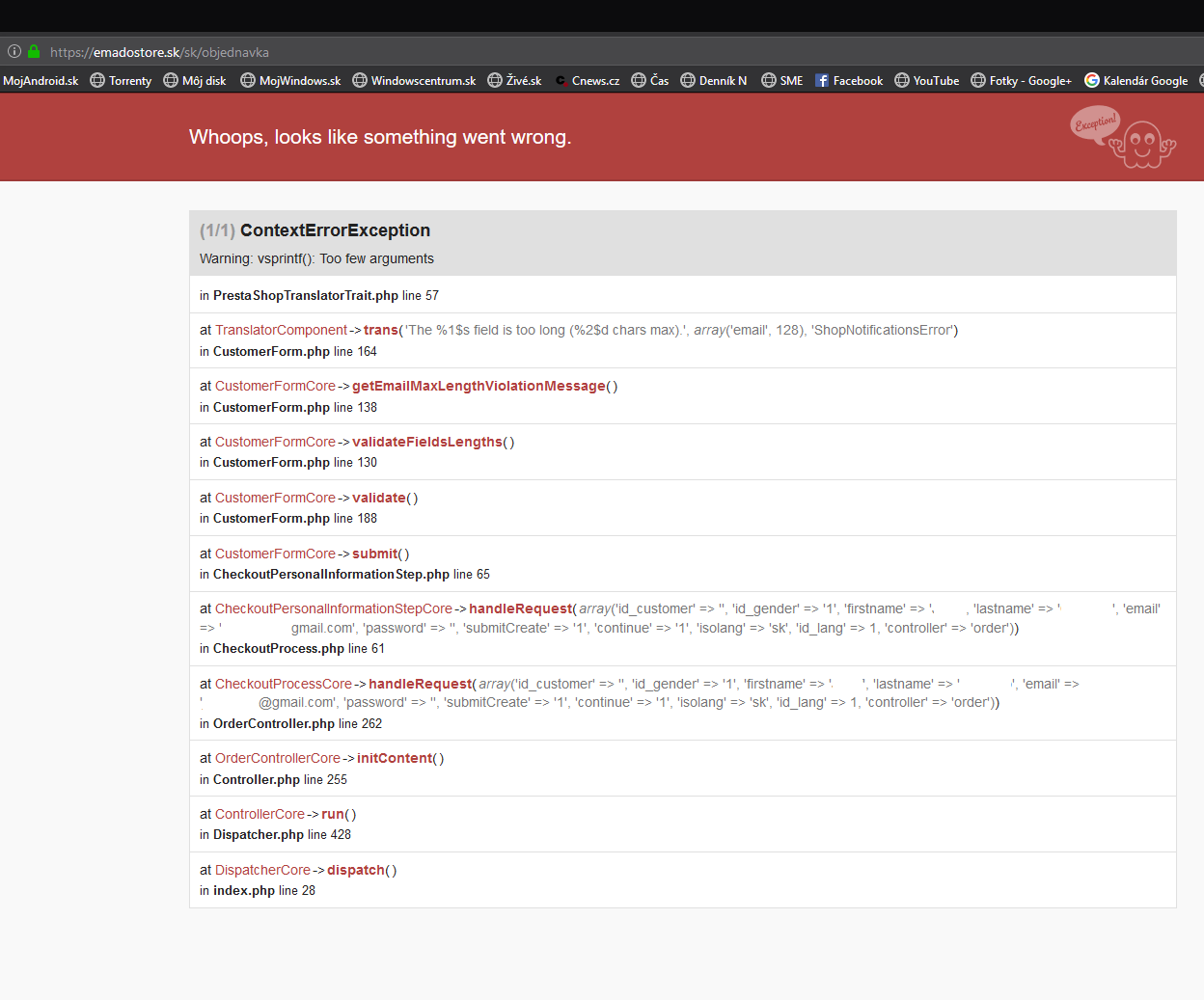Click the emadostore.sk URL address field

click(159, 52)
